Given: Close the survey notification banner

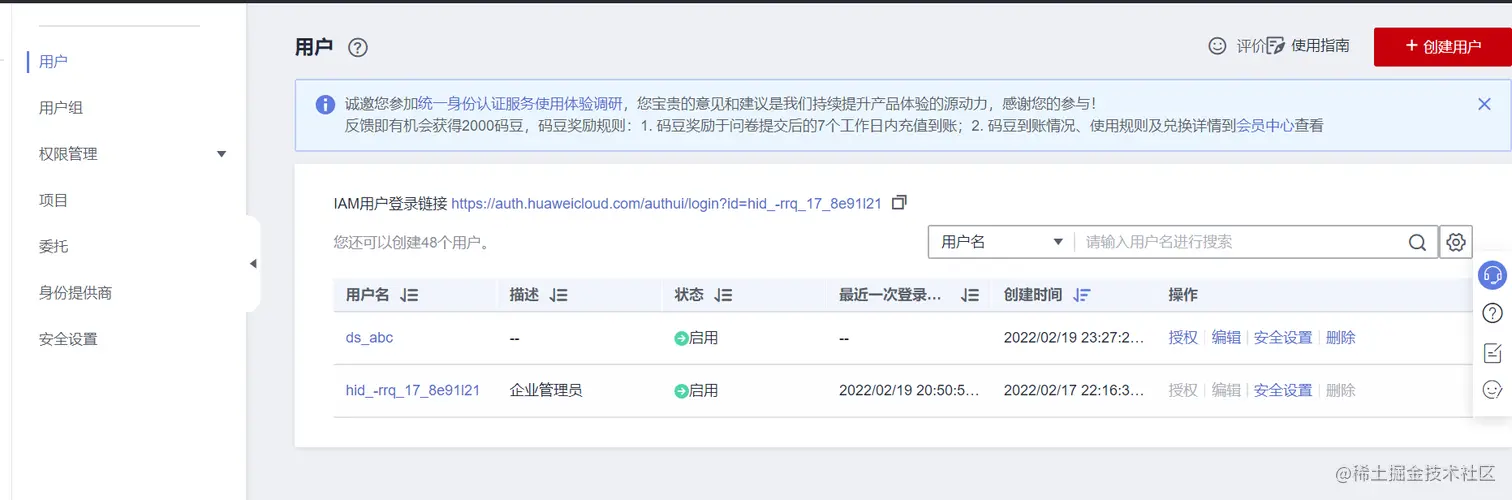Looking at the screenshot, I should pyautogui.click(x=1484, y=104).
